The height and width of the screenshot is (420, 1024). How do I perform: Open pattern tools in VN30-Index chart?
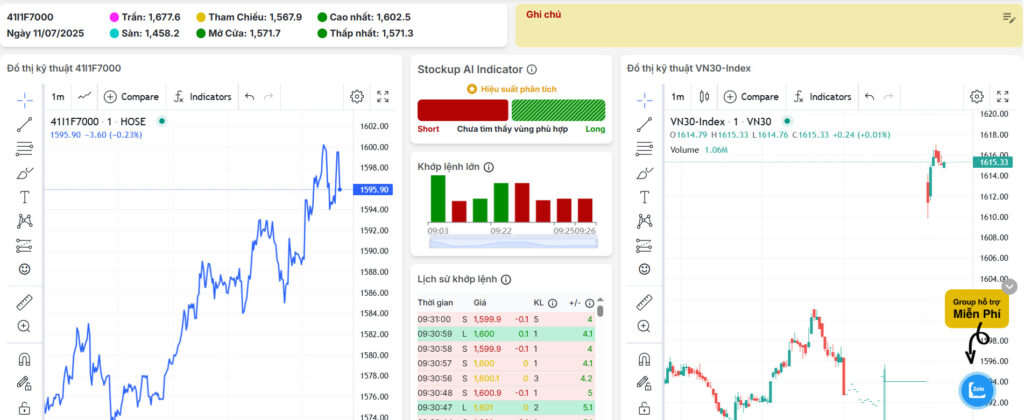point(645,221)
